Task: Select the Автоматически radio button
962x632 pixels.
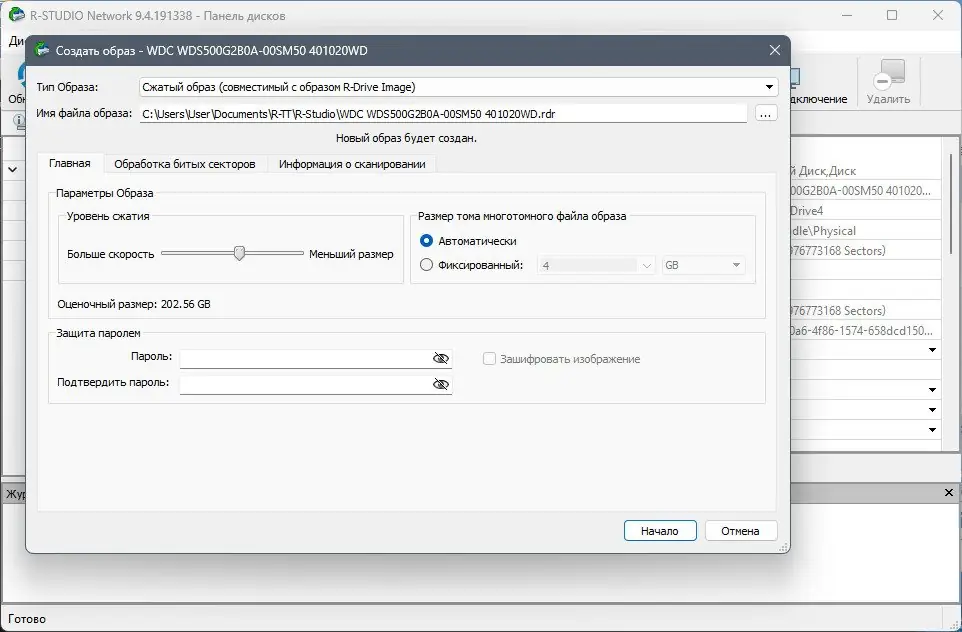Action: pos(429,241)
